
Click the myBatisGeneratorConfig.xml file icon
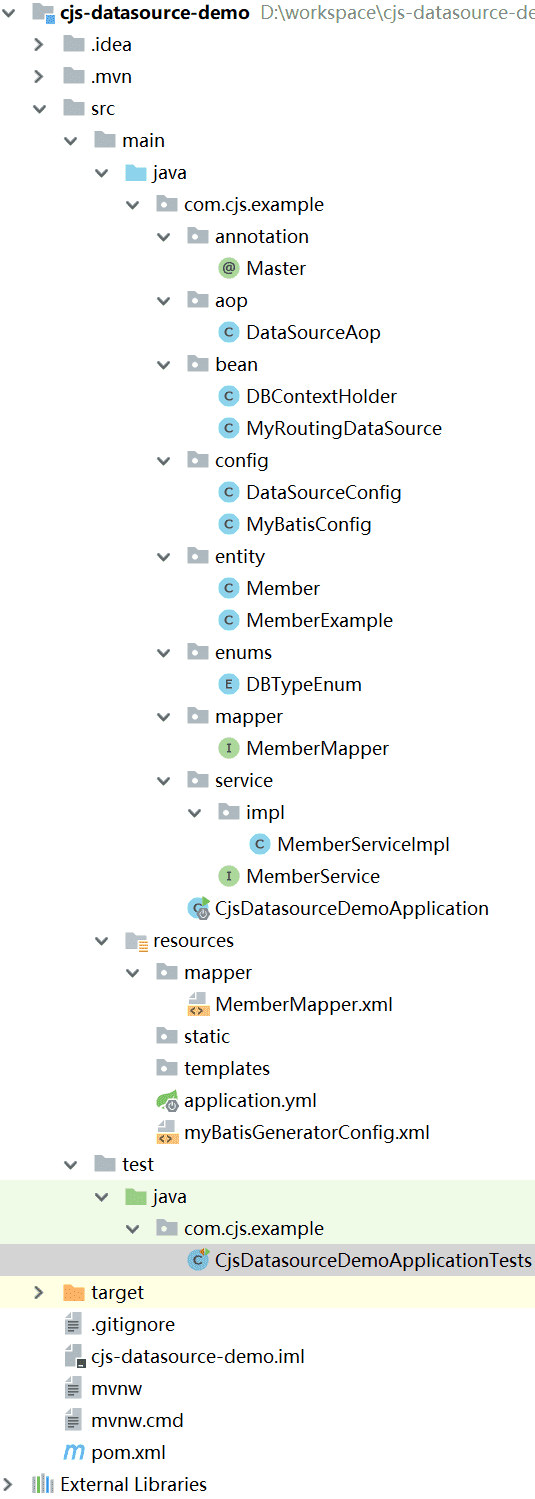pos(167,1132)
